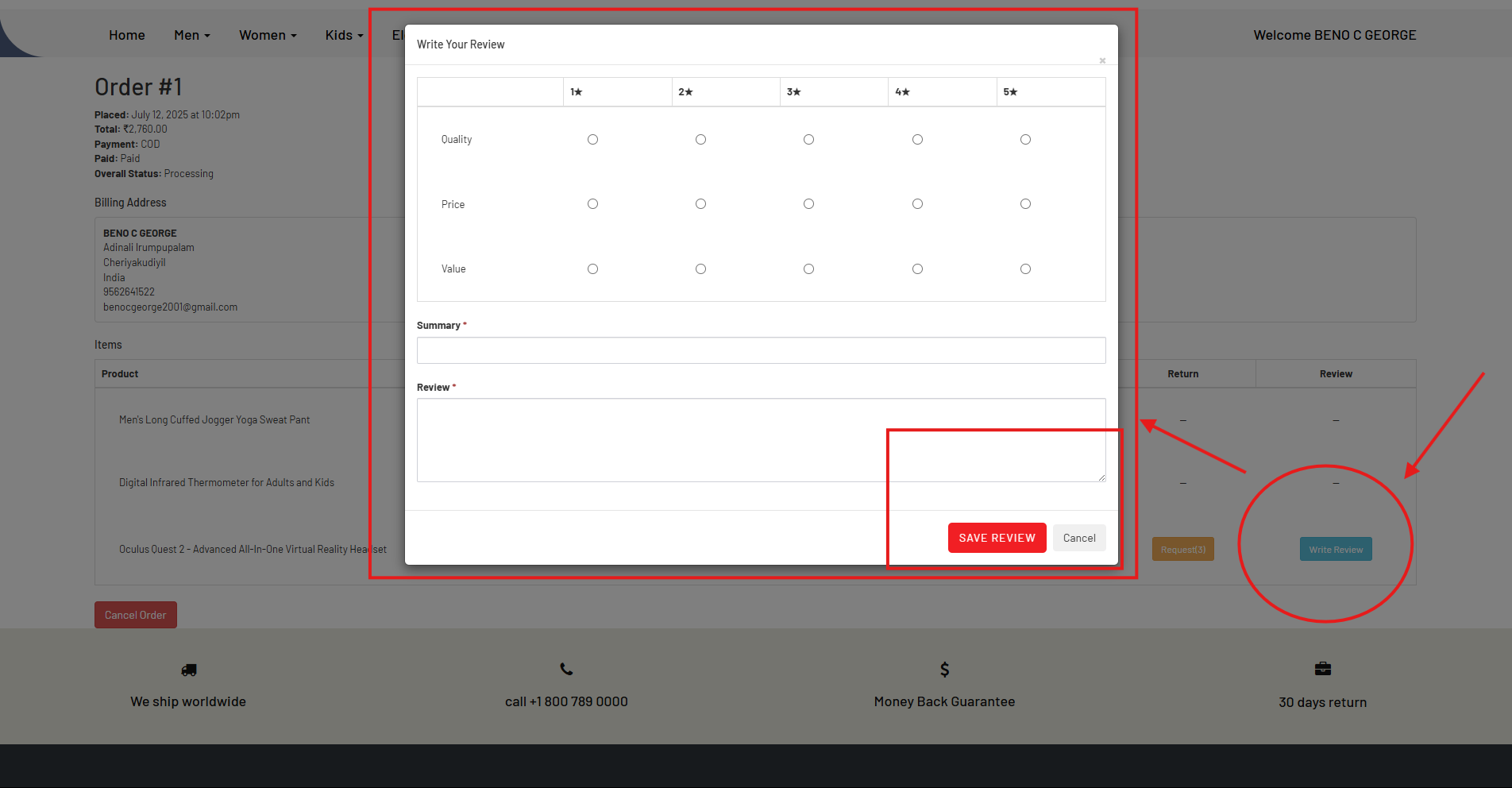Viewport: 1512px width, 788px height.
Task: Choose 3 stars for Value
Action: 808,269
